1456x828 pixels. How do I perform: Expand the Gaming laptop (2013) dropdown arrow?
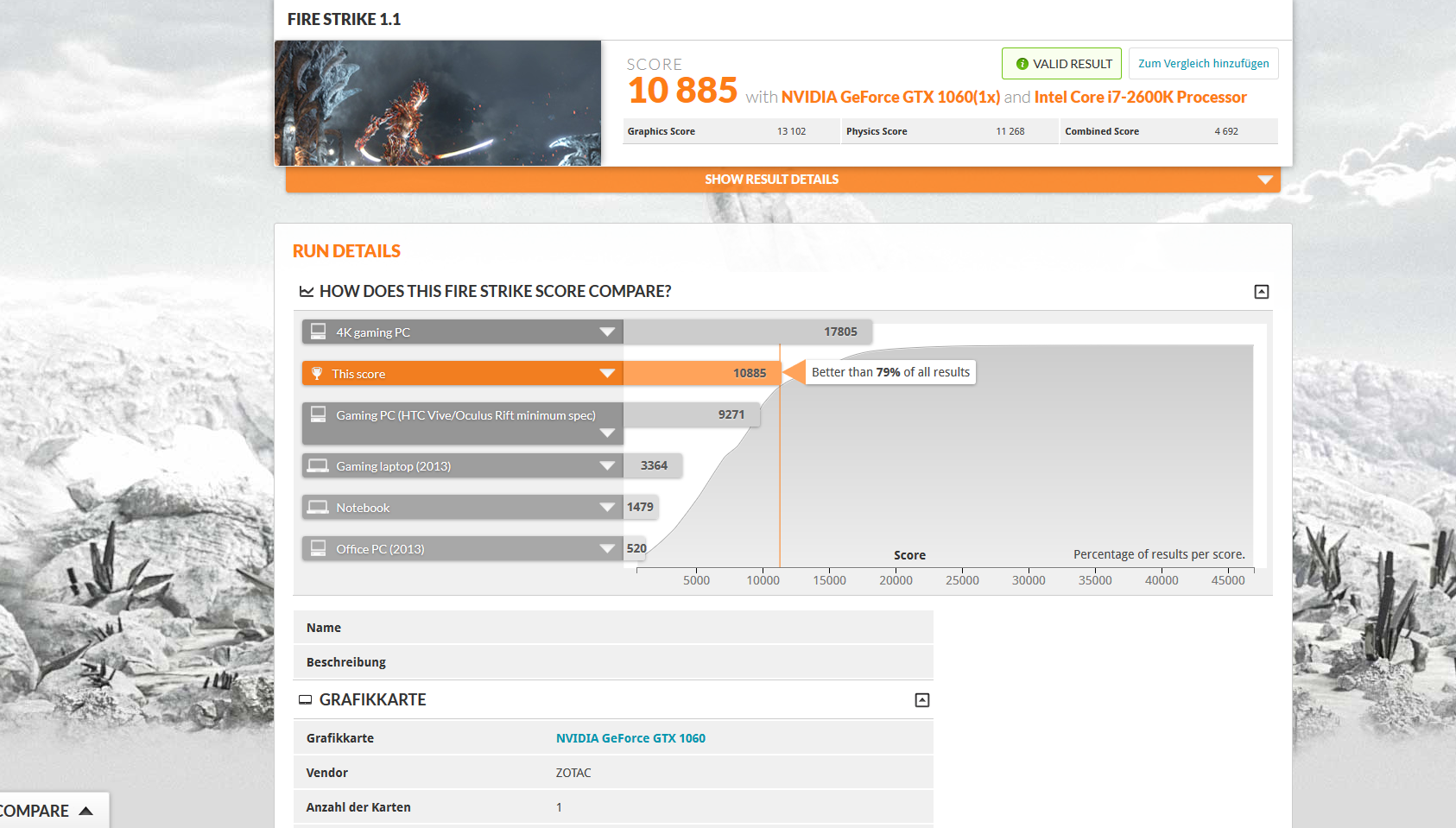click(607, 466)
